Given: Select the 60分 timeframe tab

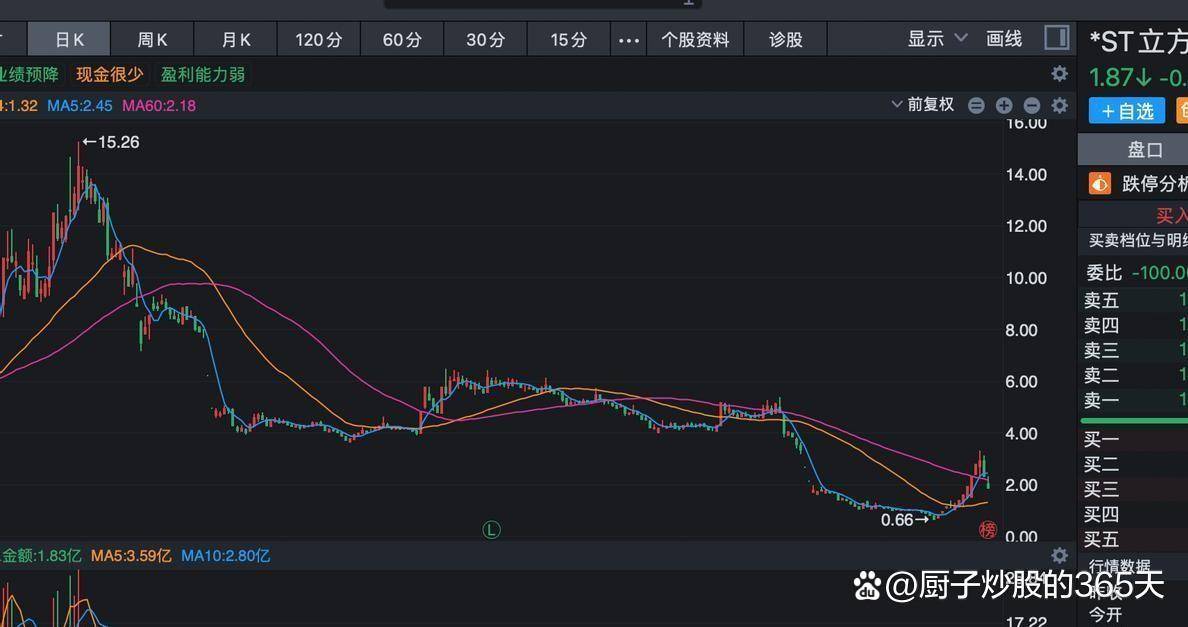Looking at the screenshot, I should tap(402, 40).
